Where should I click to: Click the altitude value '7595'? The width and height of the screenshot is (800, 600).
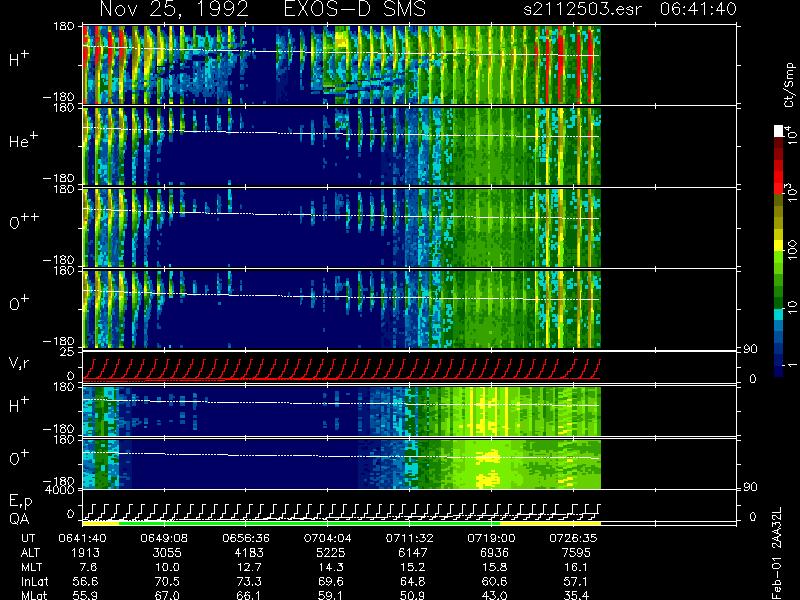576,553
